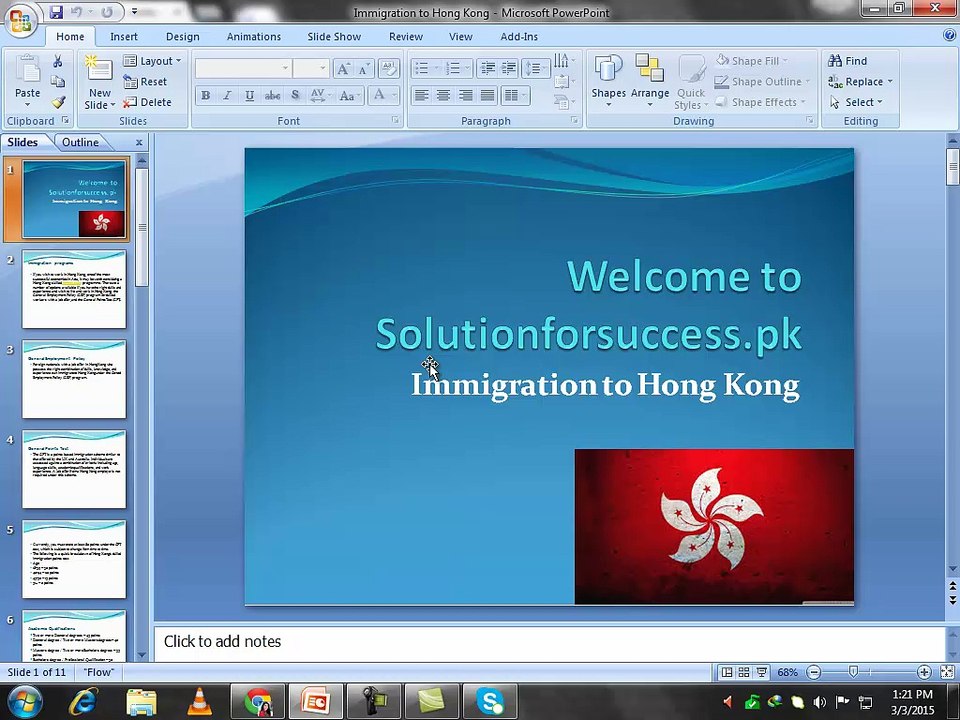The image size is (960, 720).
Task: Open the Shapes gallery
Action: coord(608,81)
